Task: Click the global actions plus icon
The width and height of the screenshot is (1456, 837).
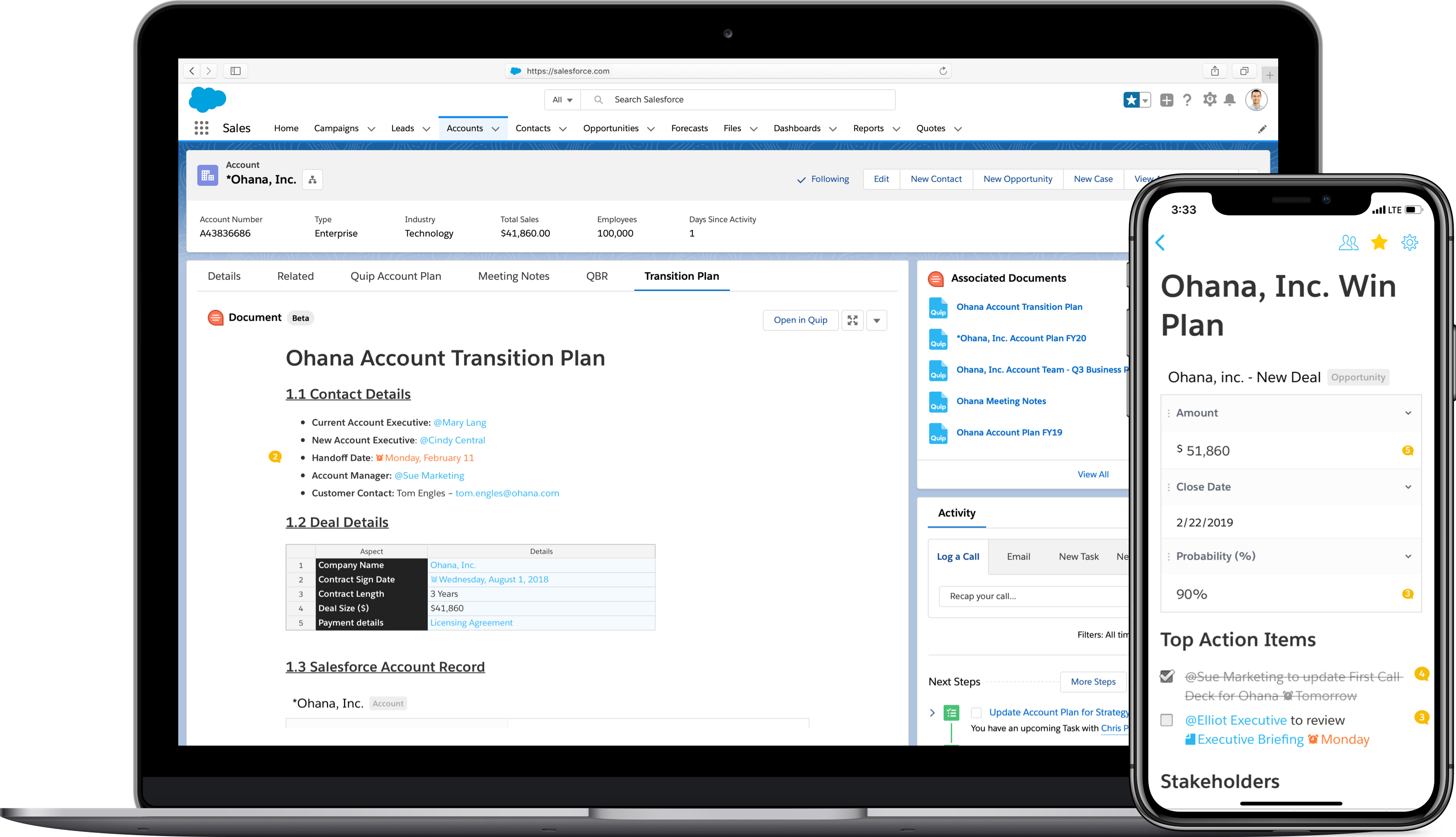Action: 1166,100
